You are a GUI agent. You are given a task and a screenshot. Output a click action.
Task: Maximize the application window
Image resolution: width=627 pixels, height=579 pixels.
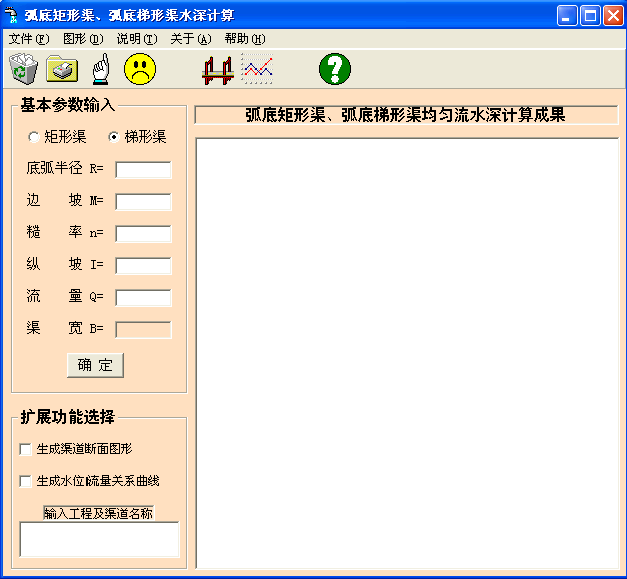pyautogui.click(x=590, y=16)
